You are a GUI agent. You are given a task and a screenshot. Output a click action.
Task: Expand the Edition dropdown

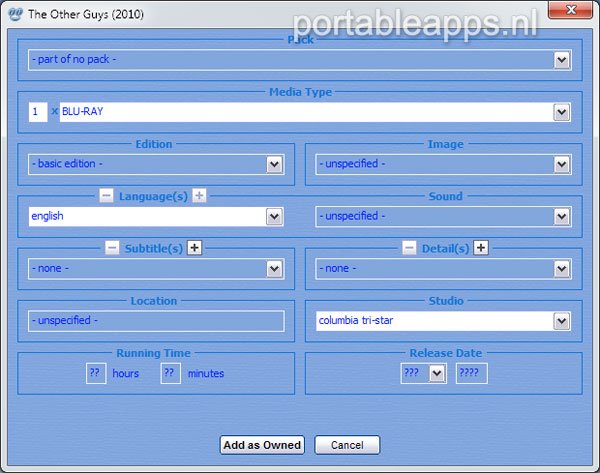(x=274, y=164)
